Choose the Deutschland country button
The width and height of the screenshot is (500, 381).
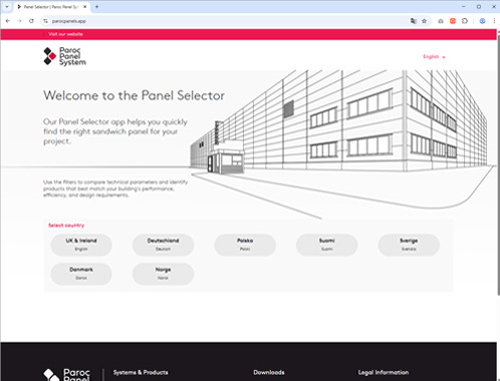pyautogui.click(x=163, y=245)
